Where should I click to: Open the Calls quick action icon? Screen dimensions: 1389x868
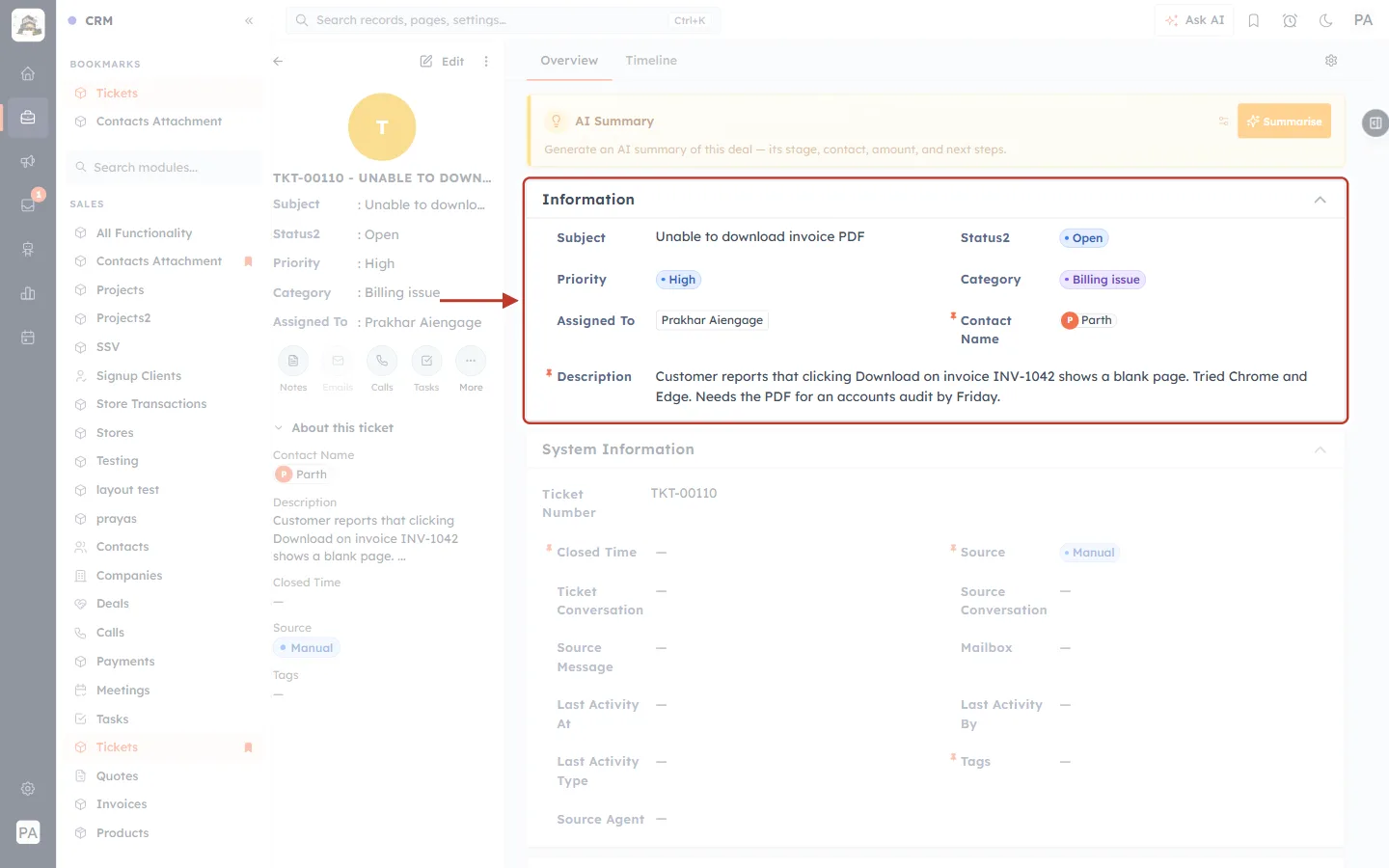382,361
